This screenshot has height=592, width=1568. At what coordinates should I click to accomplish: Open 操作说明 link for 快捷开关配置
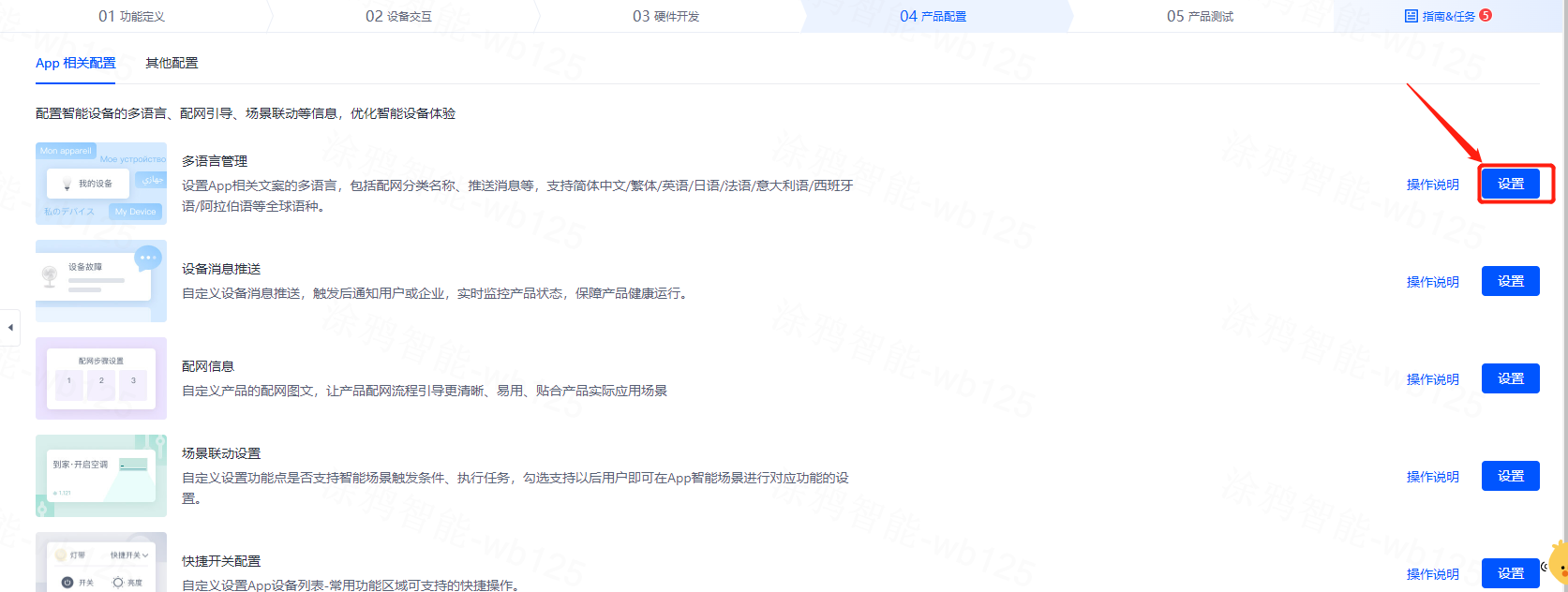(x=1432, y=574)
